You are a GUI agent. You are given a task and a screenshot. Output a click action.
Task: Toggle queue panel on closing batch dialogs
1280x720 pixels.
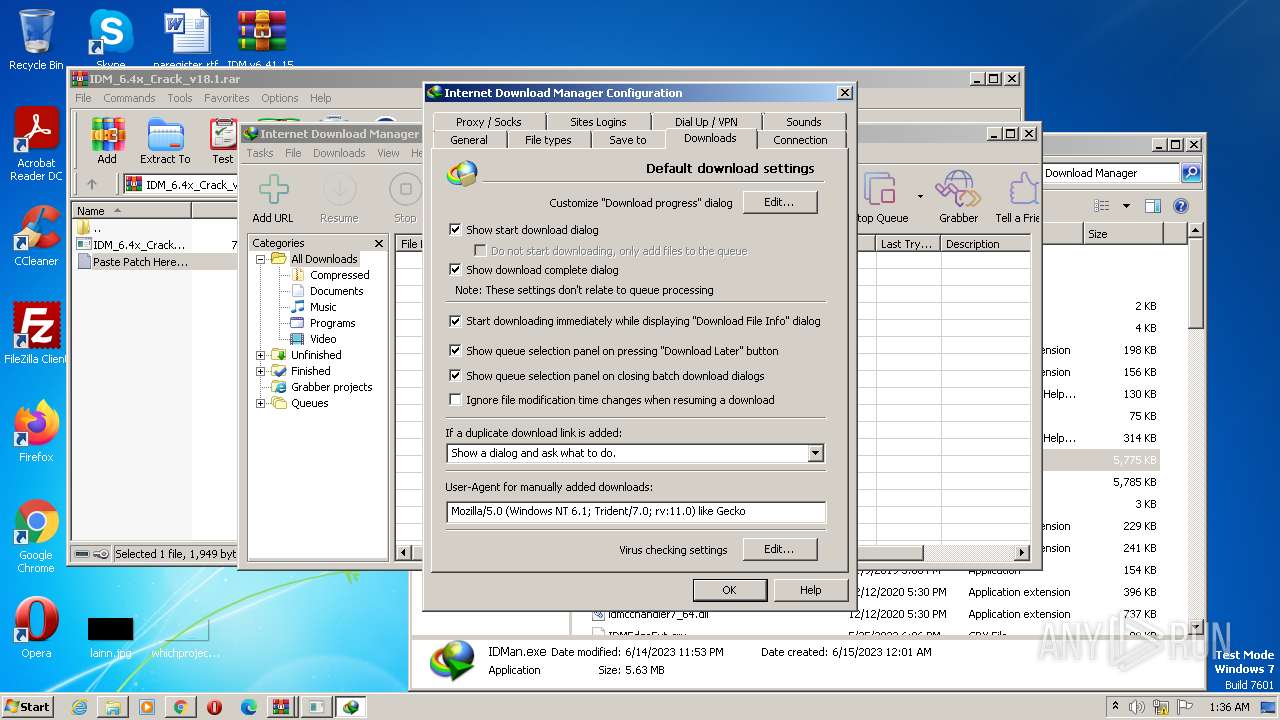(x=456, y=376)
